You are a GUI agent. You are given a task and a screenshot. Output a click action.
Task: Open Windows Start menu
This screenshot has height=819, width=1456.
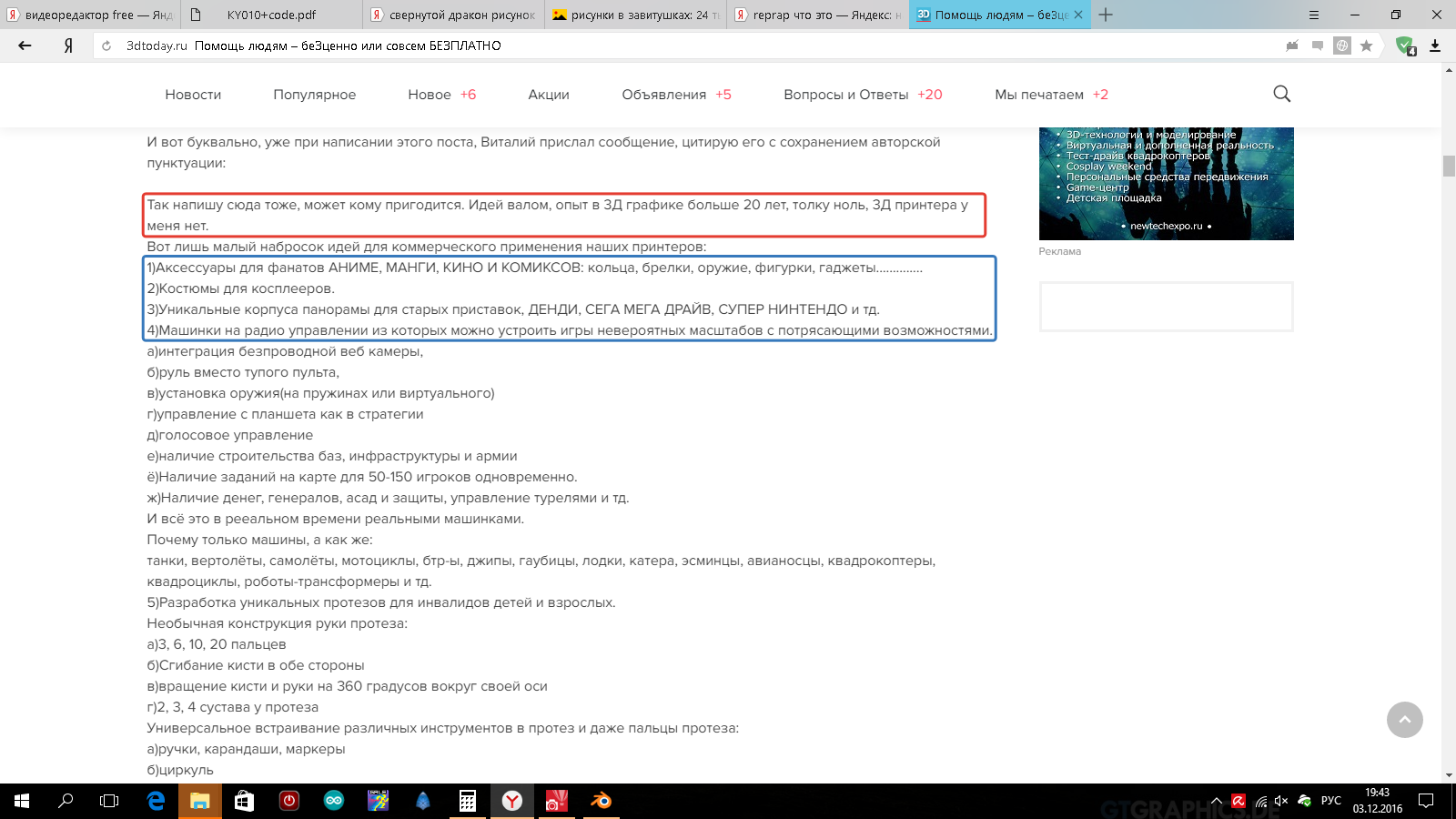point(22,801)
